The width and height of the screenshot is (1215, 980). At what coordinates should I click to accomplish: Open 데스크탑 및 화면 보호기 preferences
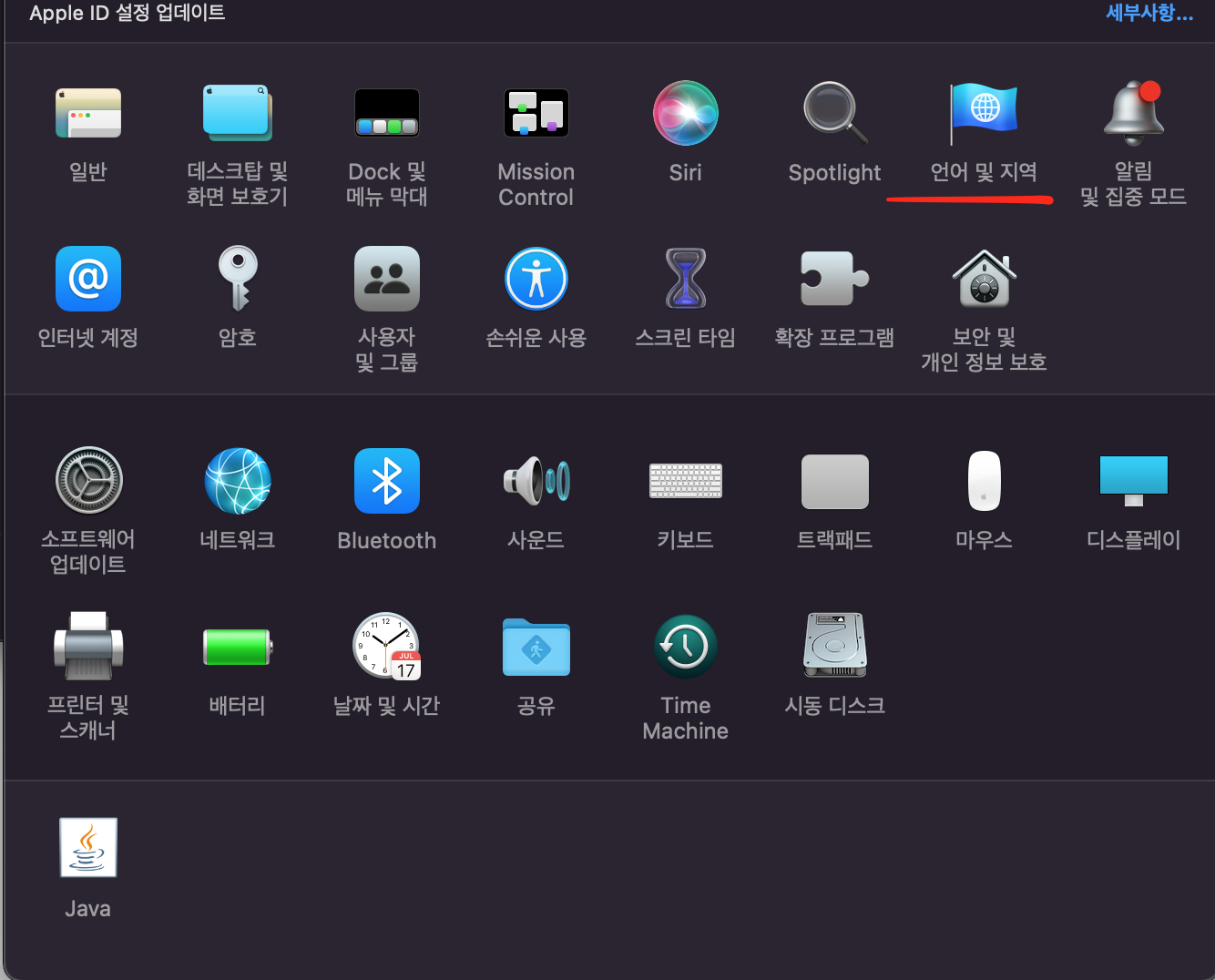(237, 114)
